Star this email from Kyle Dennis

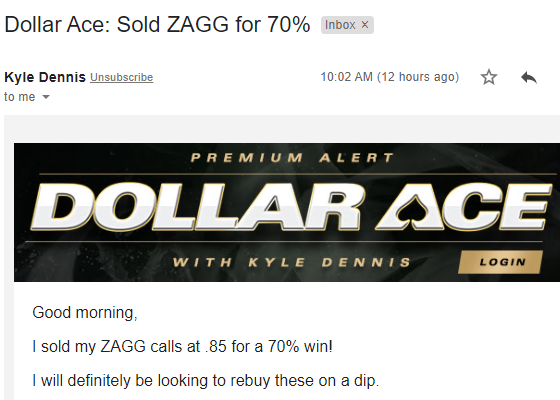tap(489, 77)
